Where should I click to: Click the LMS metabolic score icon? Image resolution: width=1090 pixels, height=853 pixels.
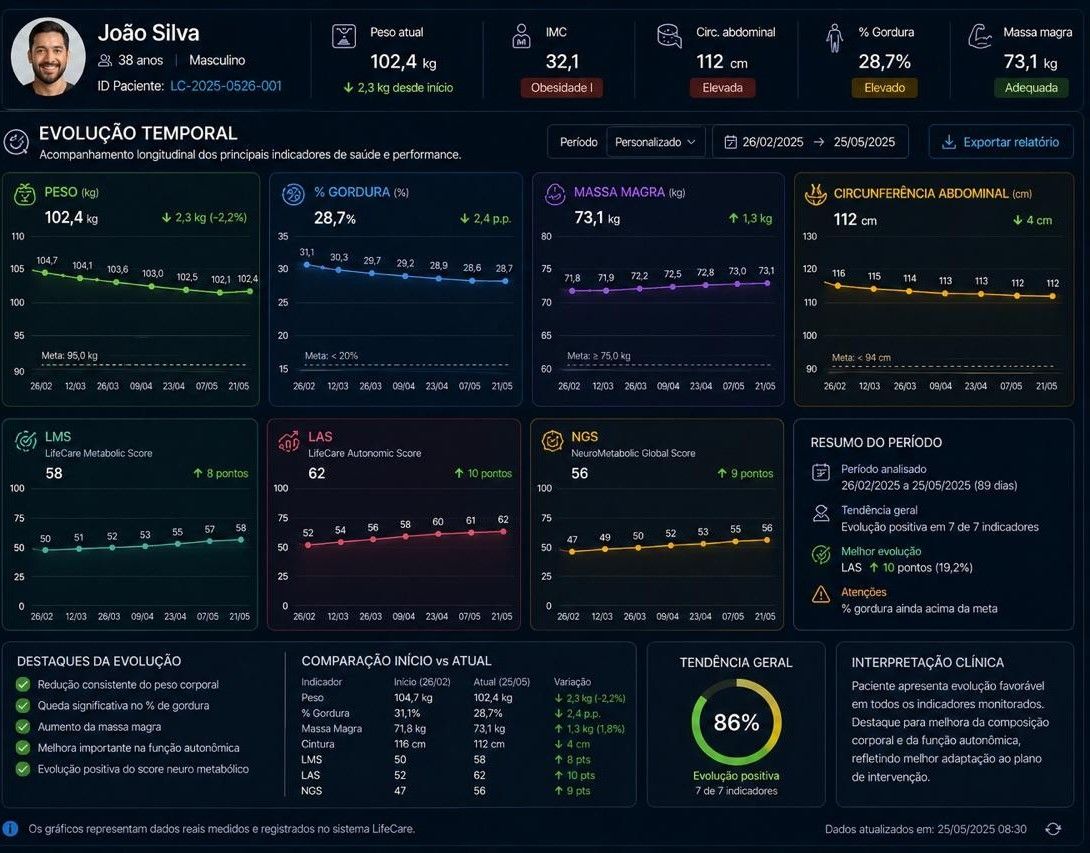(x=26, y=441)
